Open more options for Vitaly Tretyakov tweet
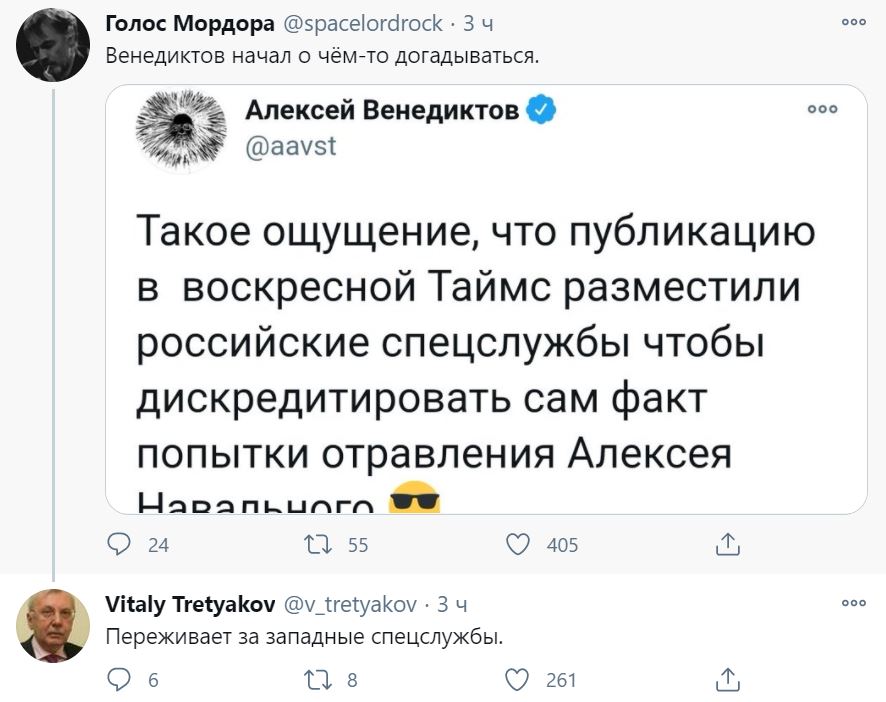Image resolution: width=886 pixels, height=702 pixels. (x=852, y=603)
